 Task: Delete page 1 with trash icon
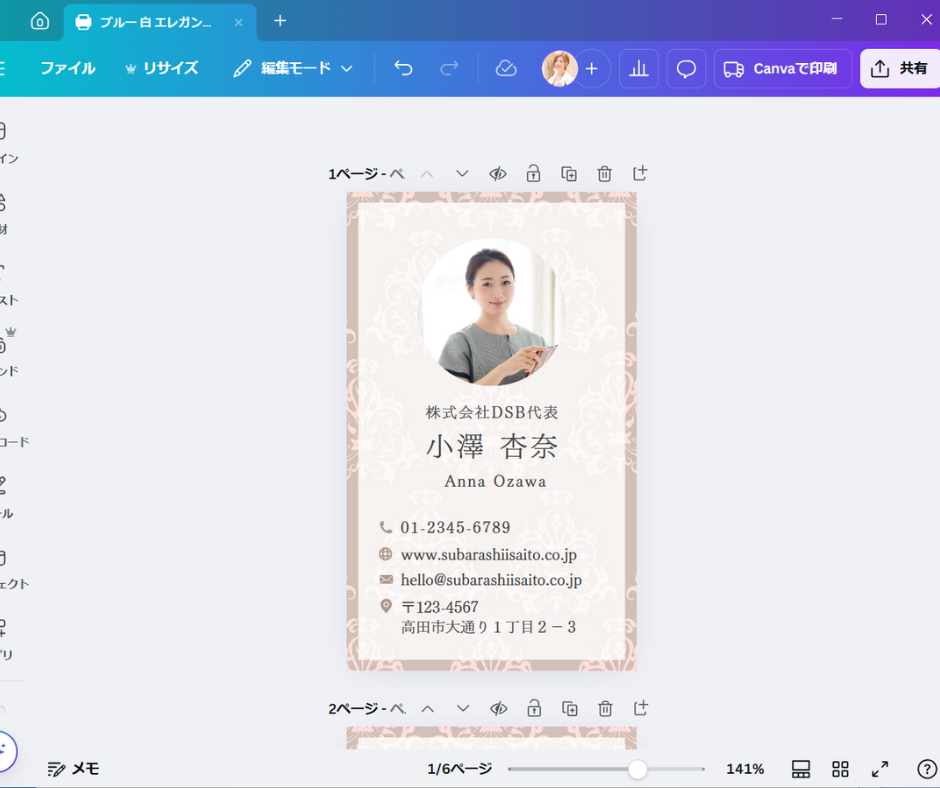pos(605,173)
